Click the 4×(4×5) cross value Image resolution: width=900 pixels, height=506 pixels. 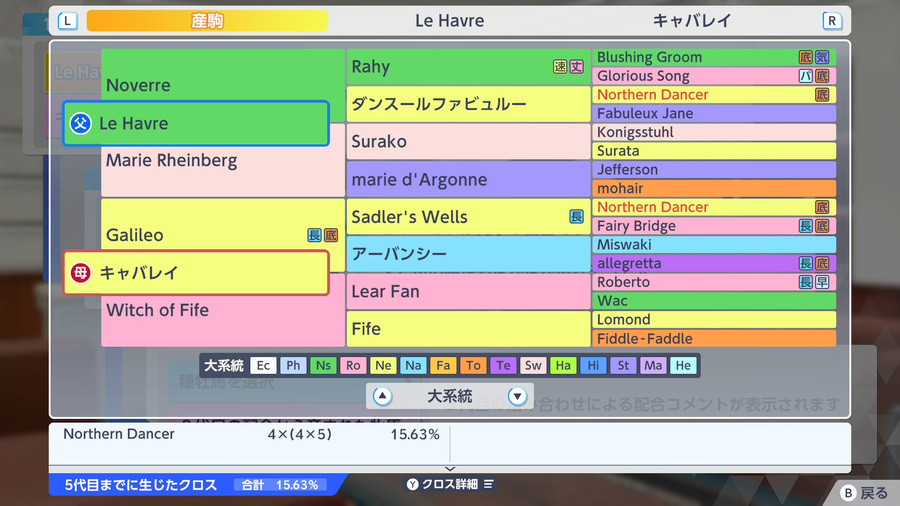tap(300, 434)
